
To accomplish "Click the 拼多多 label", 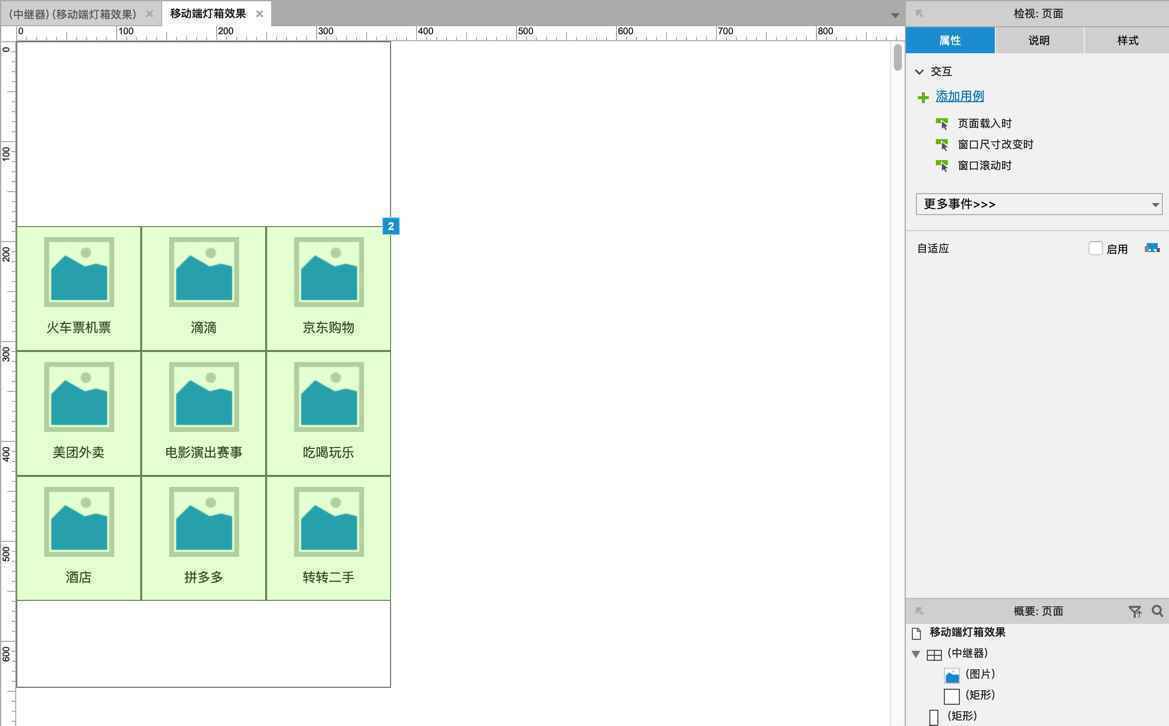I will 204,577.
